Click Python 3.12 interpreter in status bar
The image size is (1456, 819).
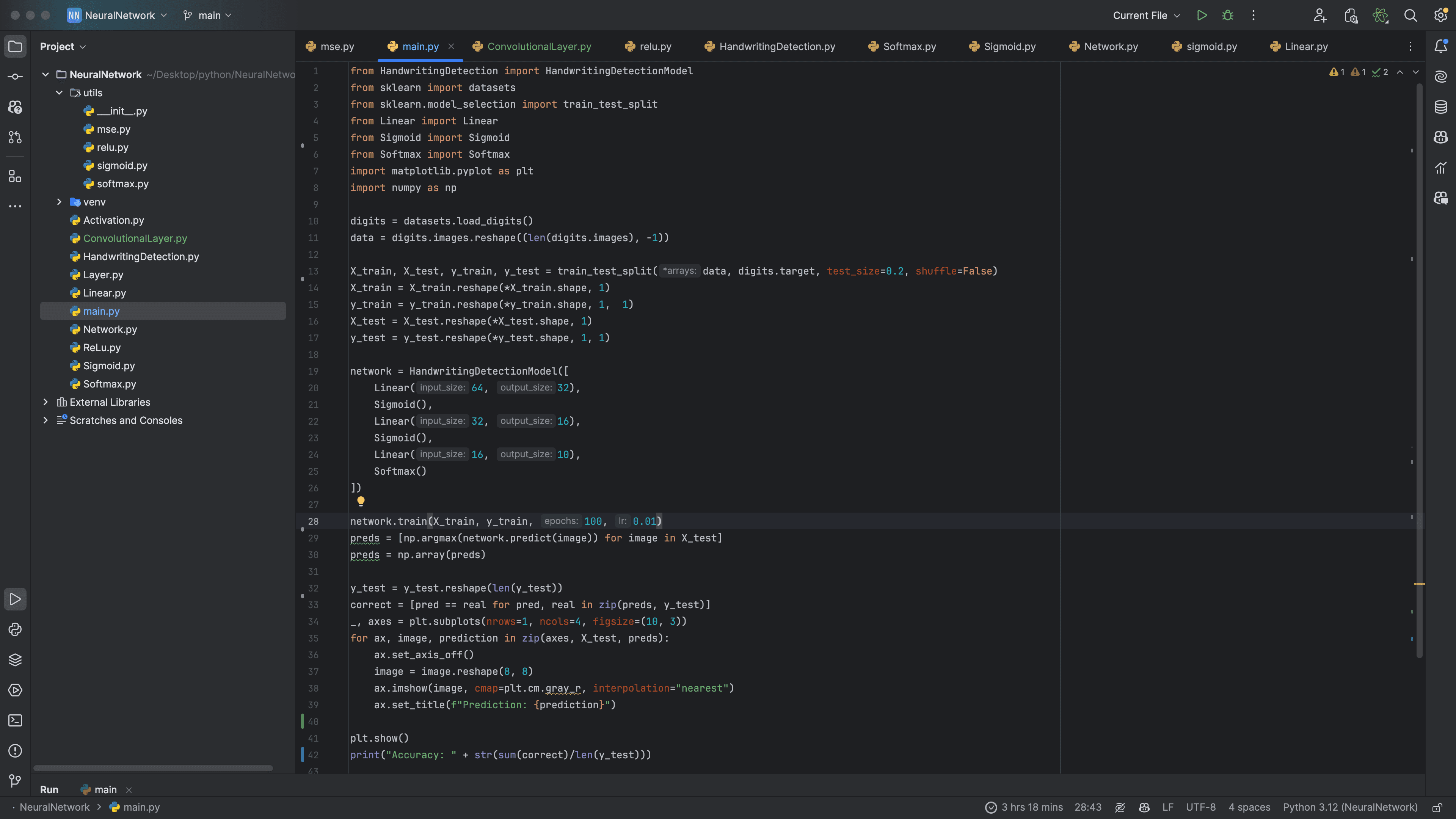coord(1350,807)
